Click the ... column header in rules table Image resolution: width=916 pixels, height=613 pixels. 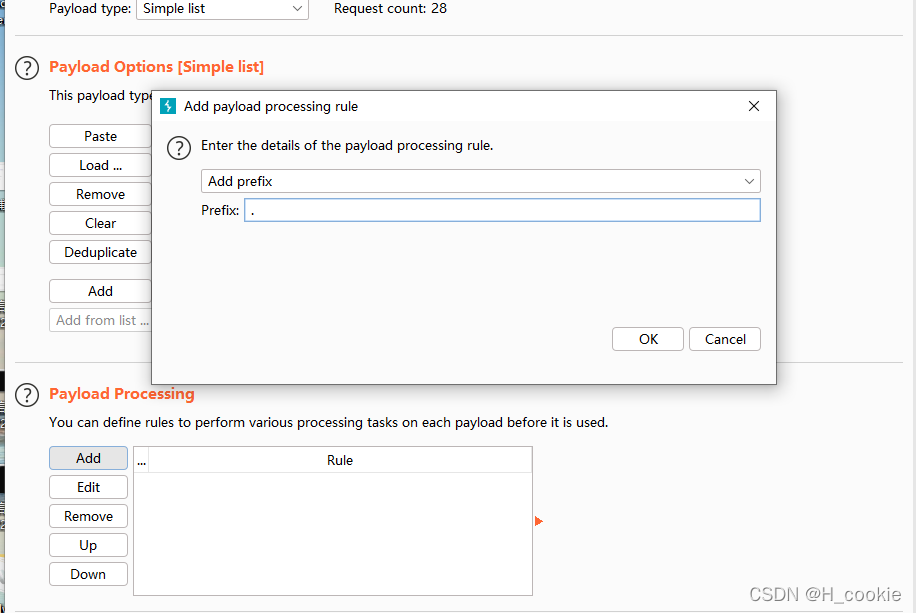click(x=141, y=460)
